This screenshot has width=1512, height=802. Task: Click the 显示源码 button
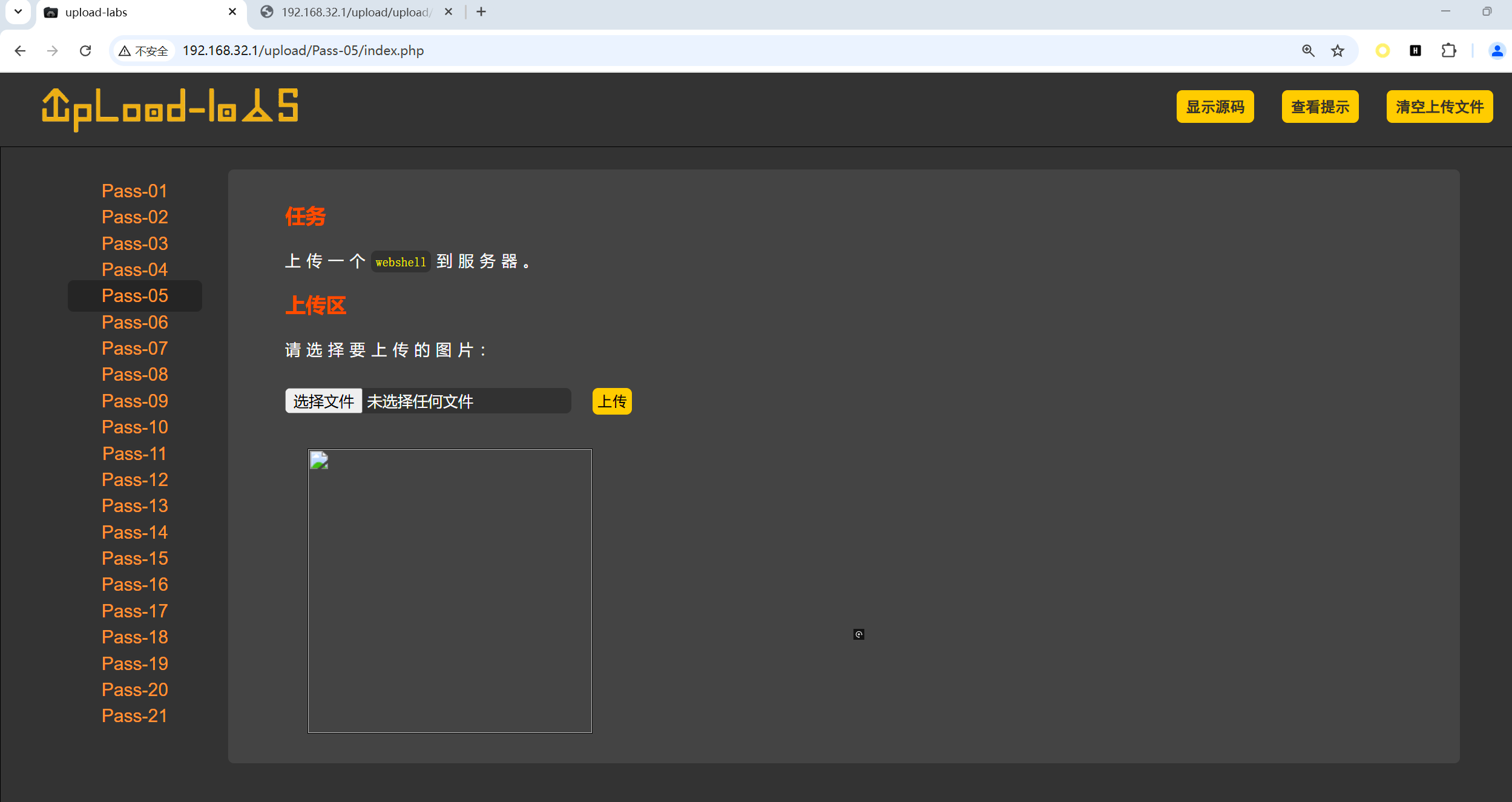click(1215, 107)
